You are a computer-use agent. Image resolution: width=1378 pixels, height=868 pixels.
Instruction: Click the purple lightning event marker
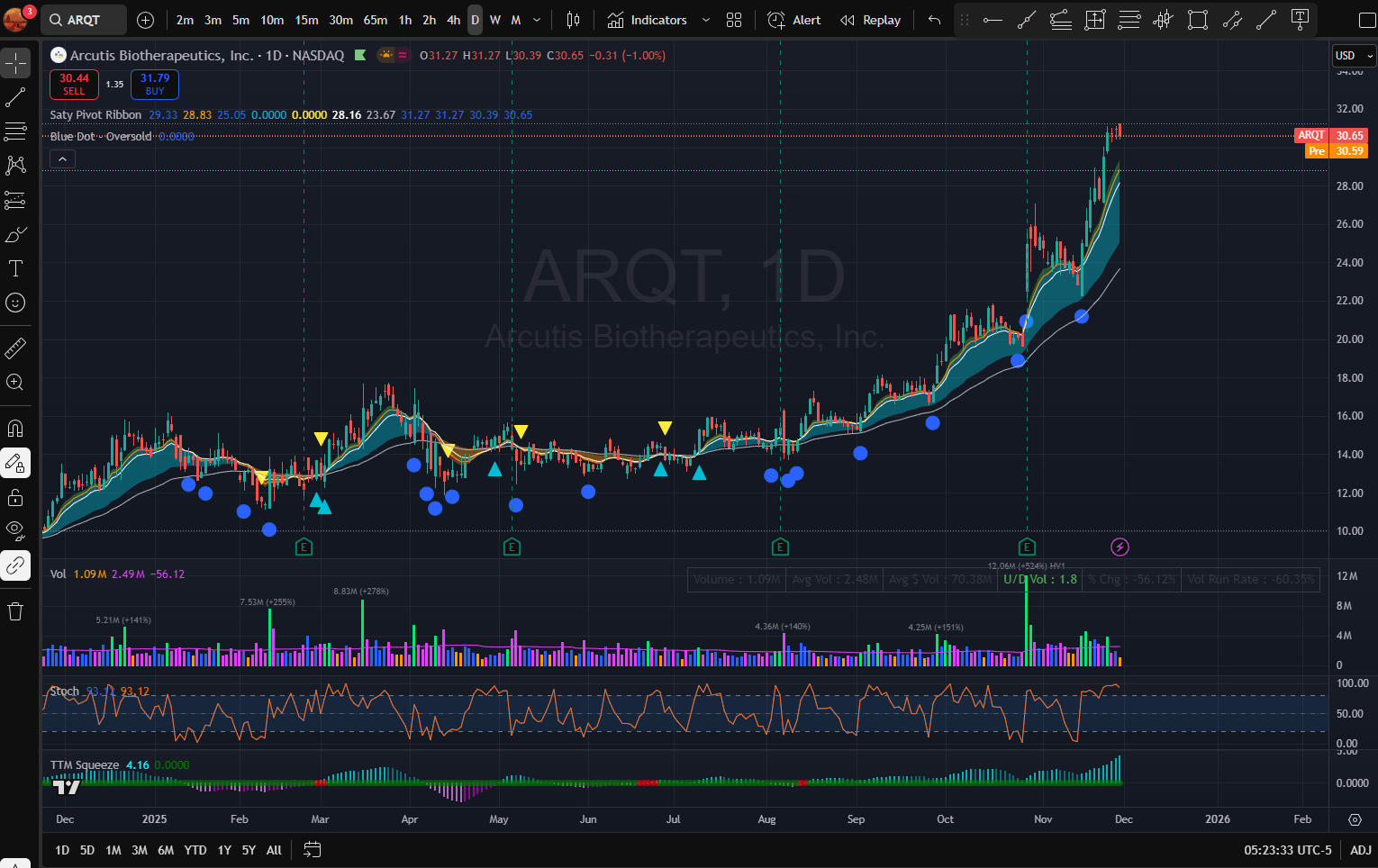coord(1120,547)
